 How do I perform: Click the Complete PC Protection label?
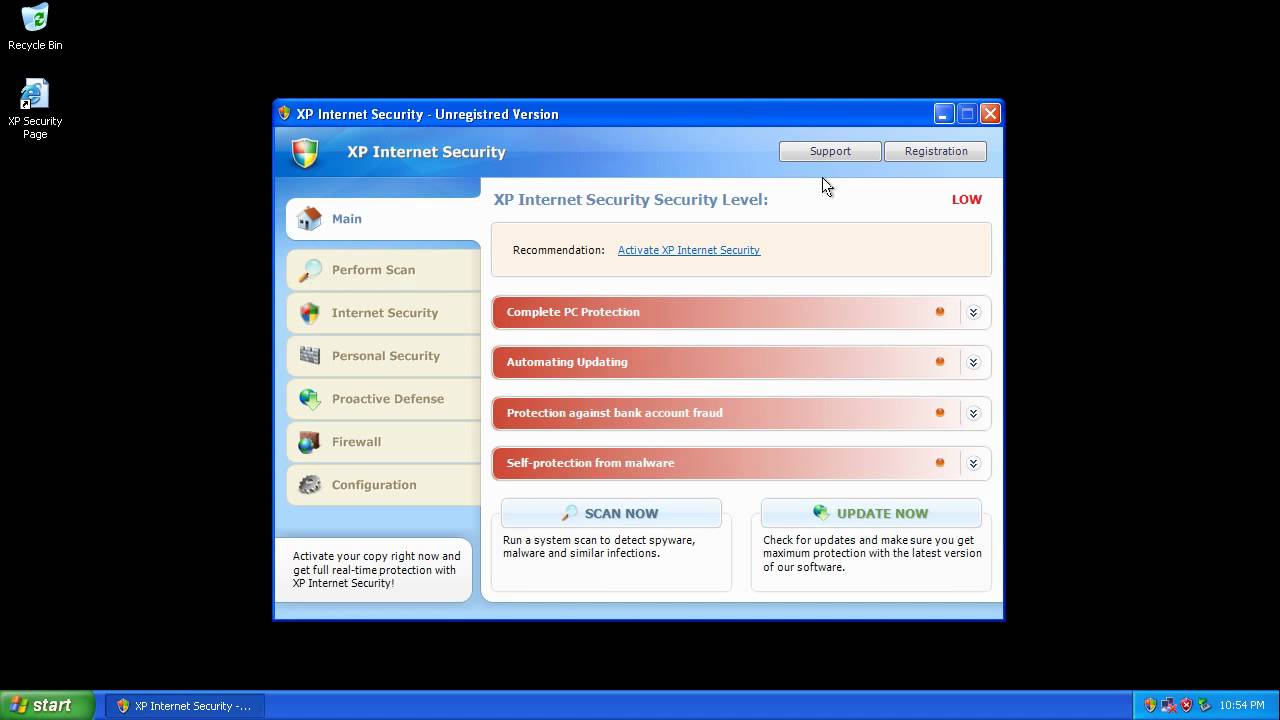pos(573,312)
